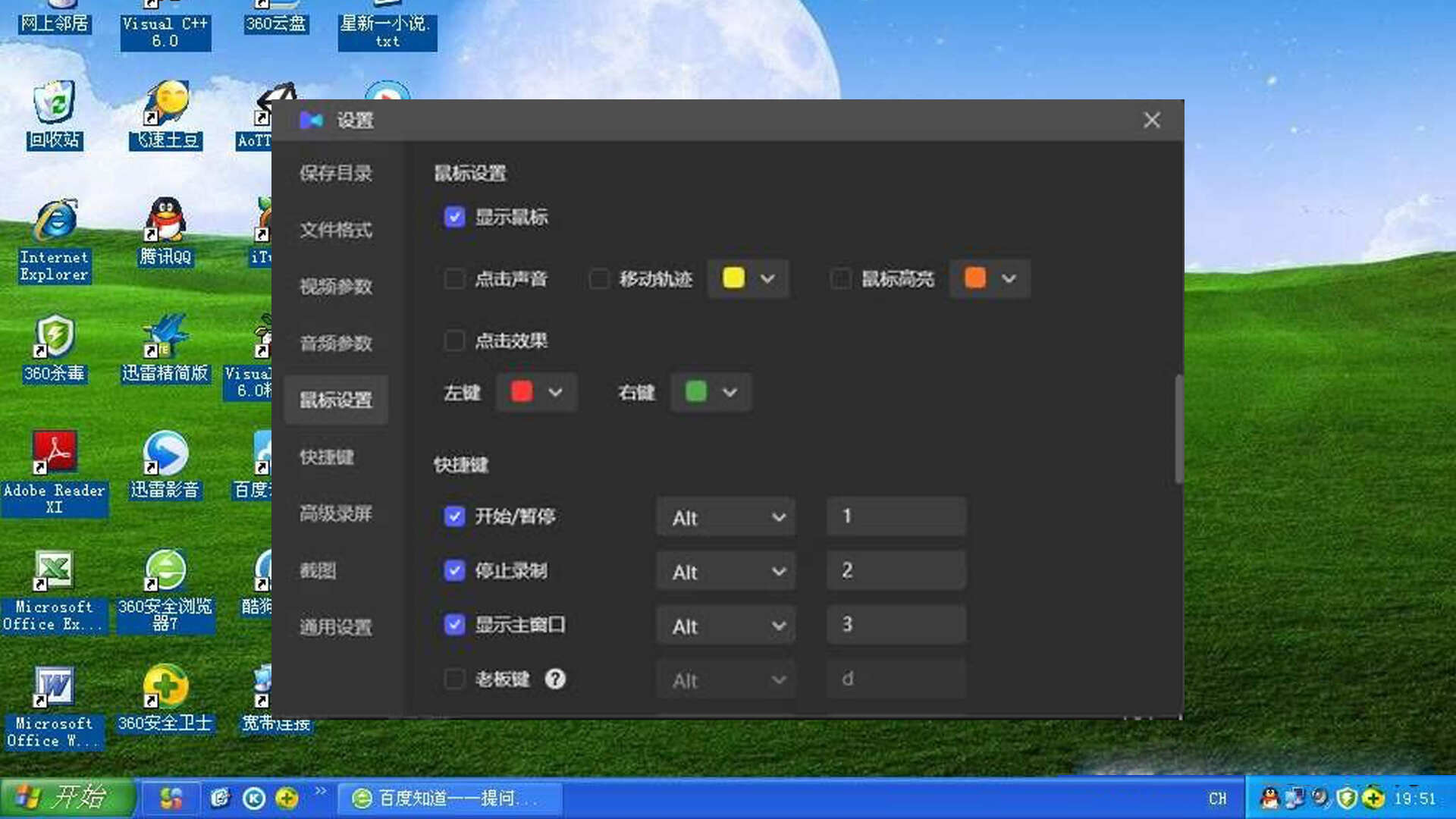The width and height of the screenshot is (1456, 819).
Task: Switch to the 百度知道 taskbar window
Action: point(450,798)
